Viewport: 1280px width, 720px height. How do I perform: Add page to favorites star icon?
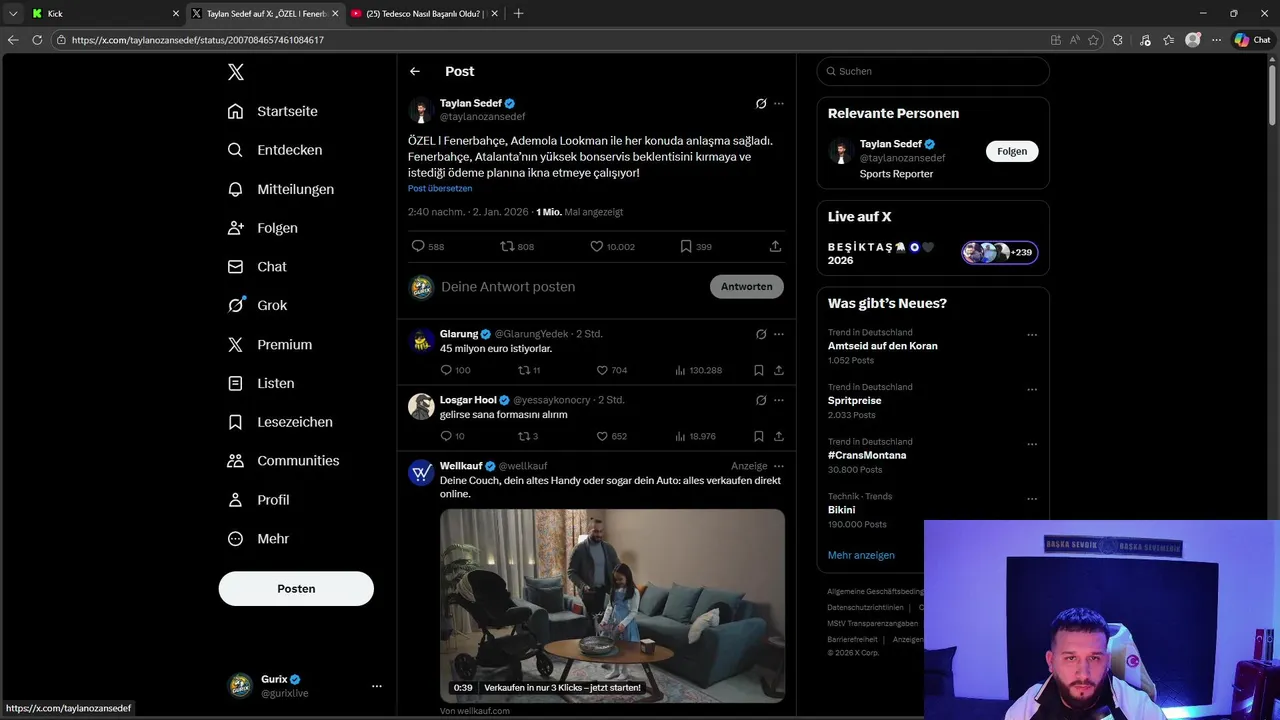1093,40
